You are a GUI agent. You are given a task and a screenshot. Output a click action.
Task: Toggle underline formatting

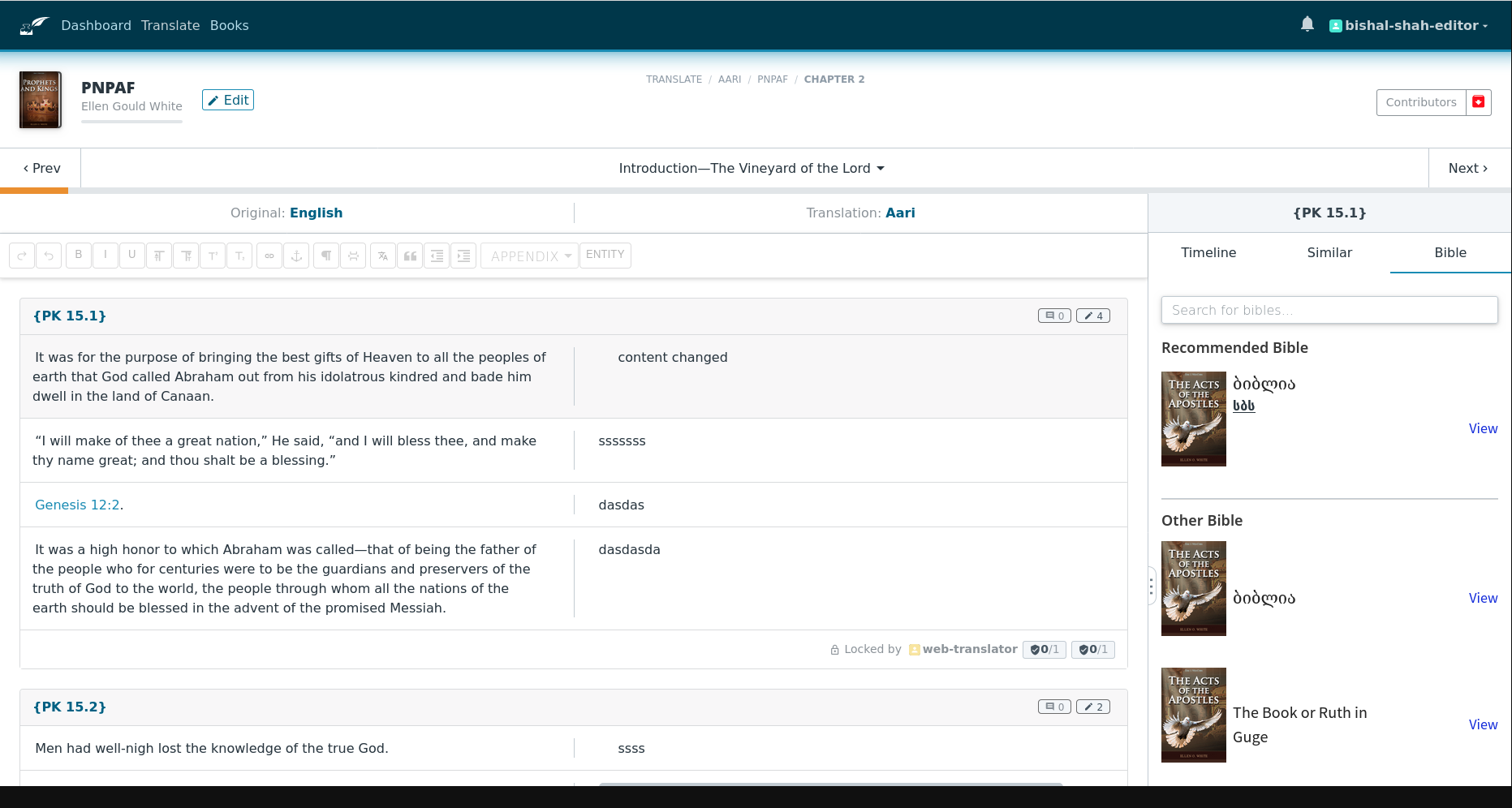point(132,255)
